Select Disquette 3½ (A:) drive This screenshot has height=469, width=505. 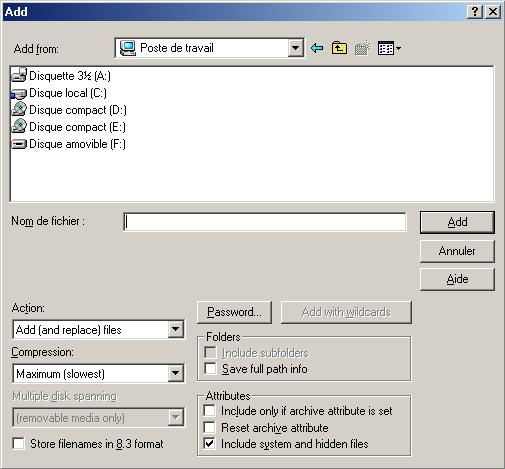click(61, 76)
